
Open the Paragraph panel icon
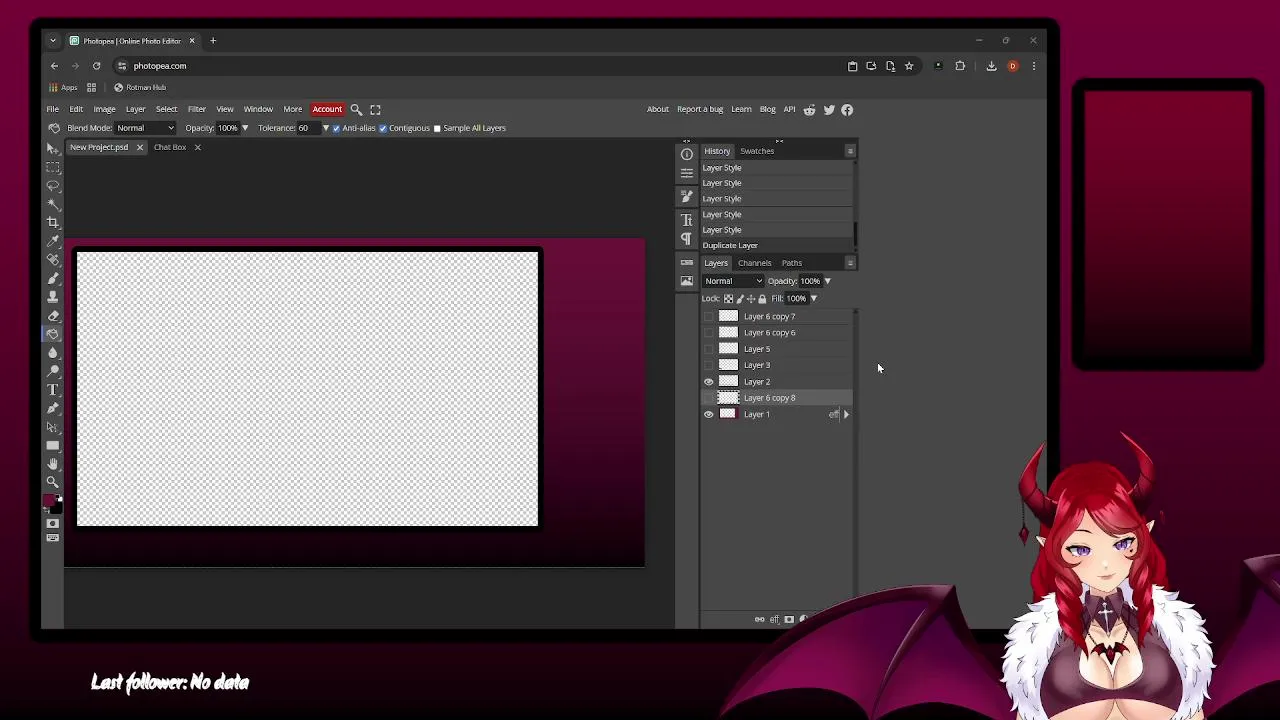click(686, 238)
